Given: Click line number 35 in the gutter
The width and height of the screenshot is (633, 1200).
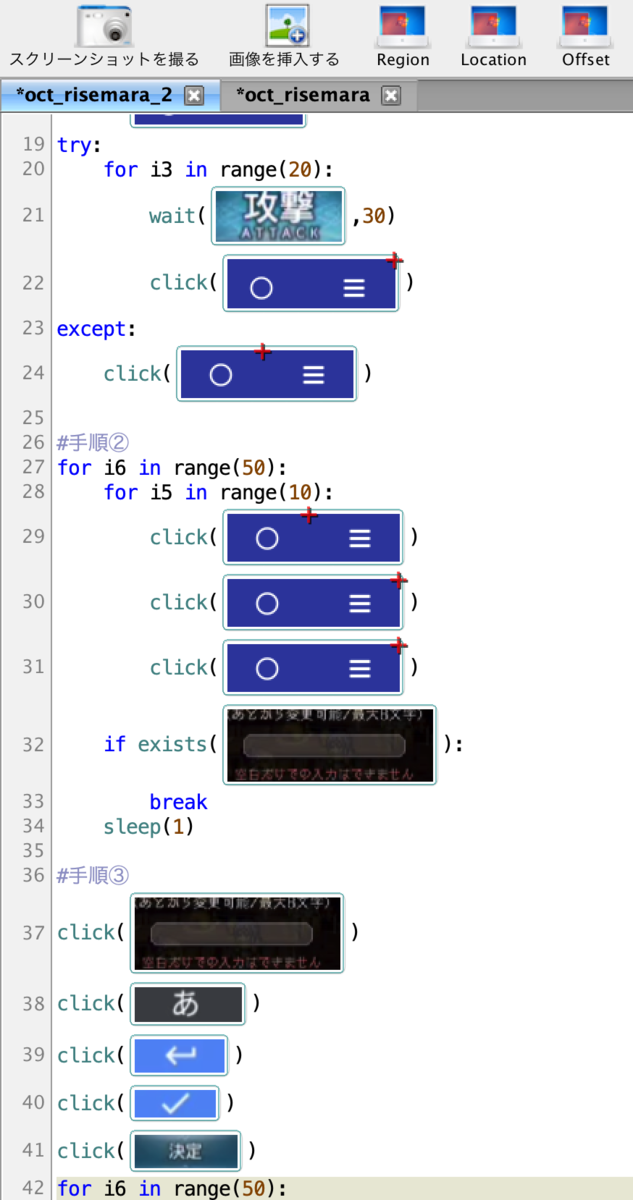Looking at the screenshot, I should 33,851.
